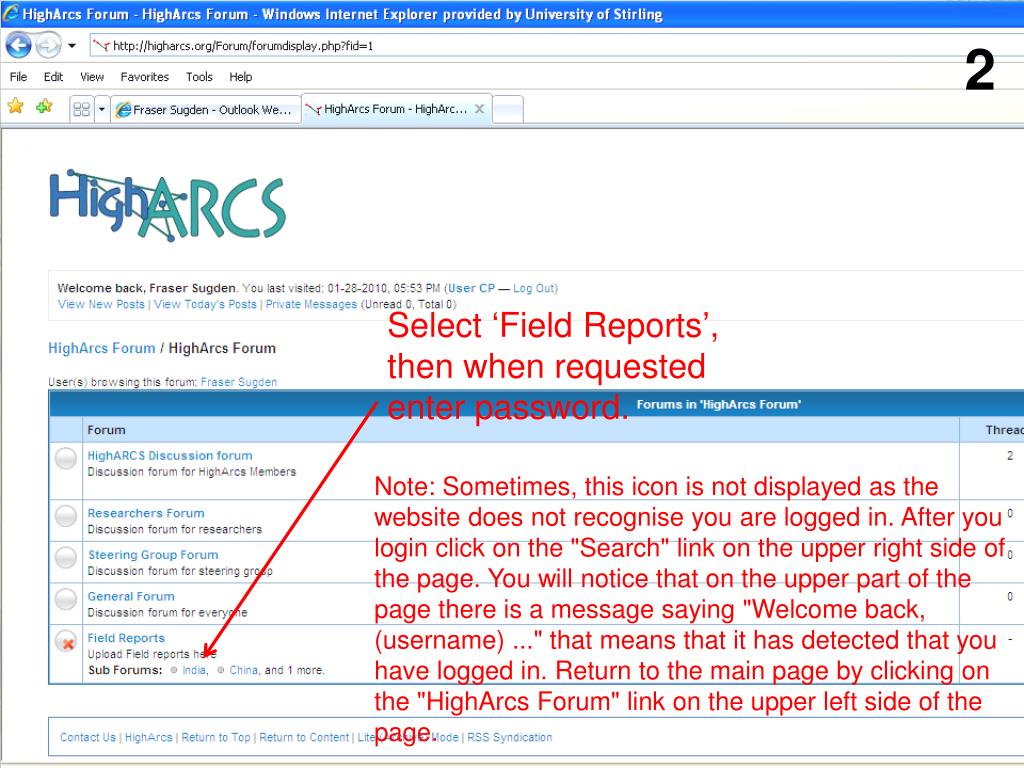Click the 'Forum' column header
The image size is (1024, 768).
(x=106, y=430)
